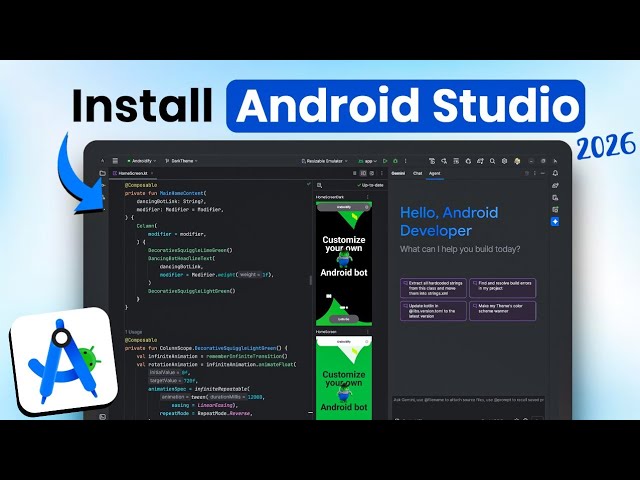Screen dimensions: 640x480
Task: Open IDE settings gear in top toolbar
Action: [x=504, y=161]
